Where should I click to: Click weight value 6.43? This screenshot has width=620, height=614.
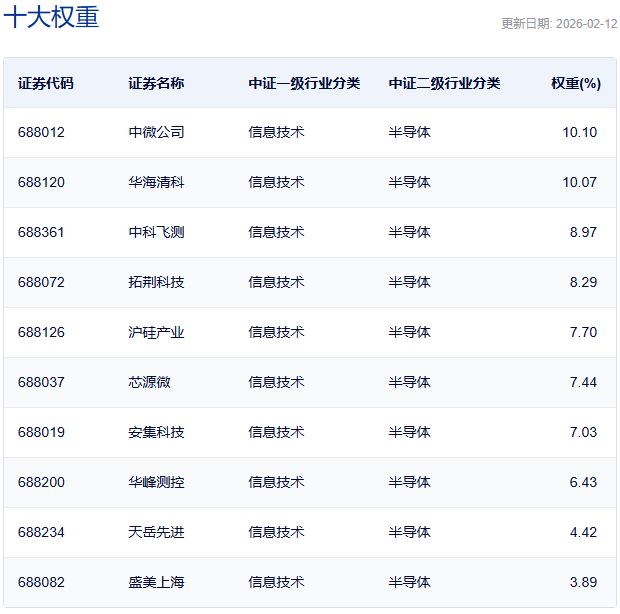(583, 482)
